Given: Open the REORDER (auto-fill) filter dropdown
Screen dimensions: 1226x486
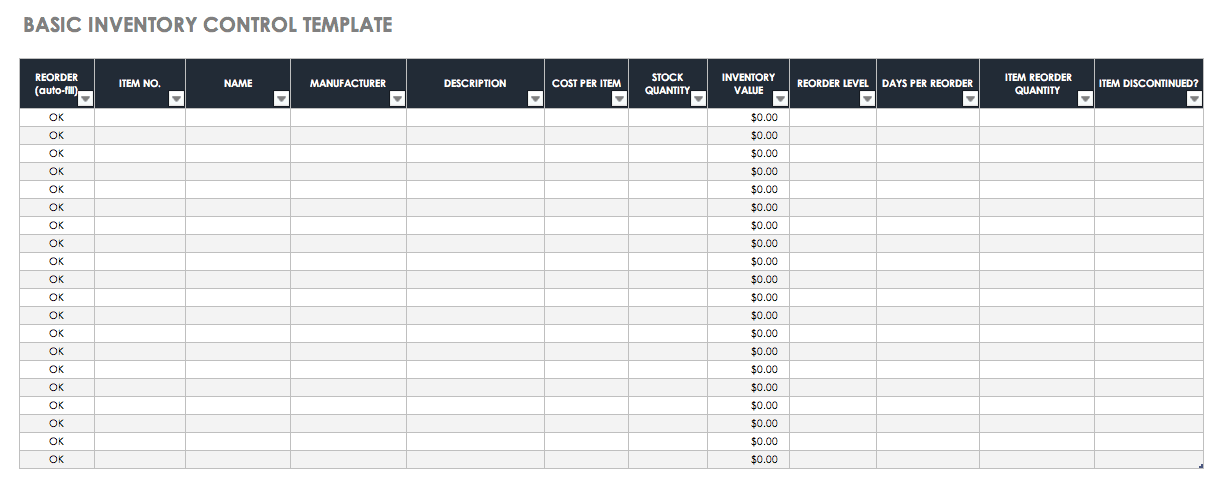Looking at the screenshot, I should pos(86,98).
